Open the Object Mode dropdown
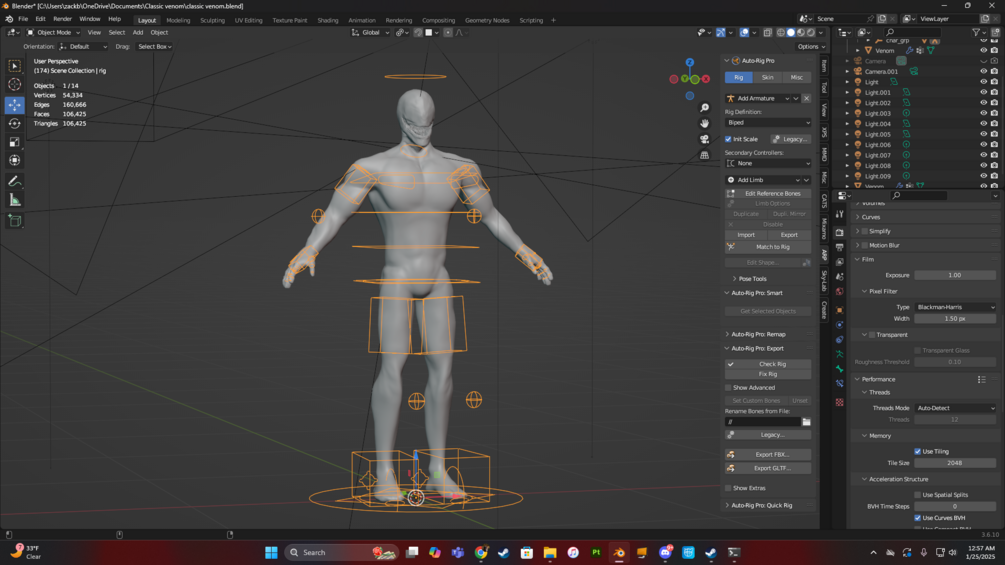 (x=53, y=33)
